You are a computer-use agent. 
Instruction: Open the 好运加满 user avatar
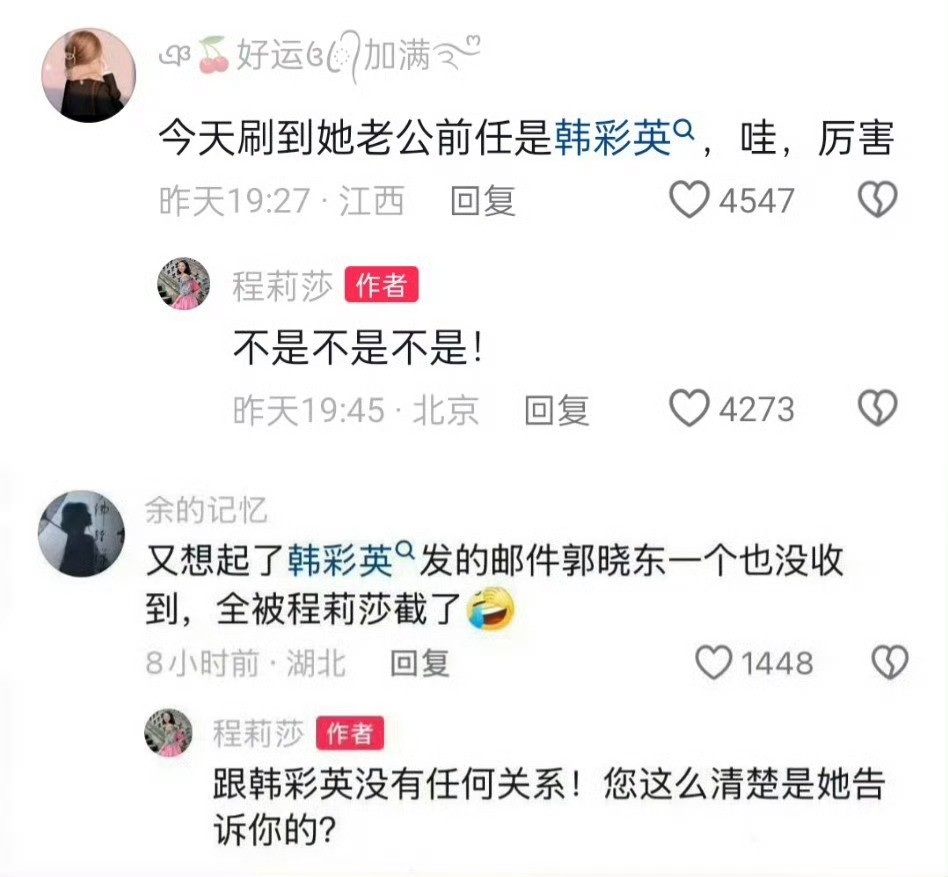click(89, 75)
